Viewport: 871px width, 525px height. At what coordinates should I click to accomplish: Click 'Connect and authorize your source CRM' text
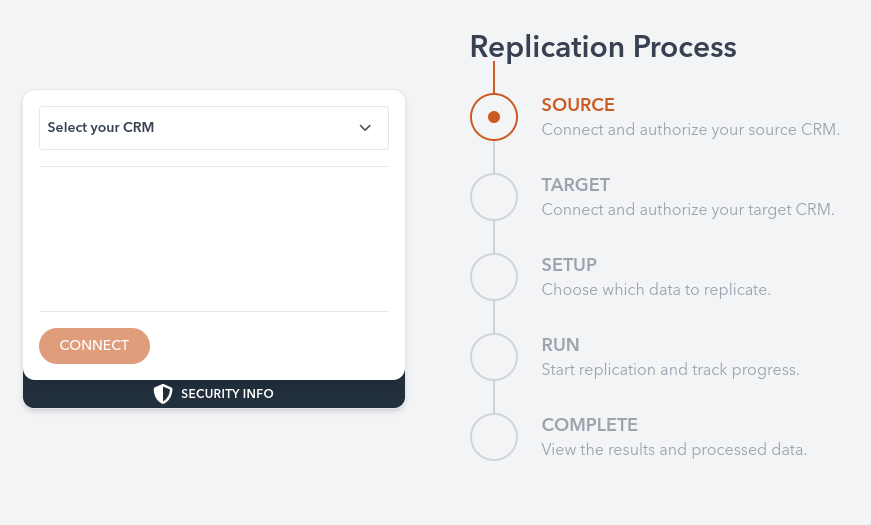pos(690,130)
